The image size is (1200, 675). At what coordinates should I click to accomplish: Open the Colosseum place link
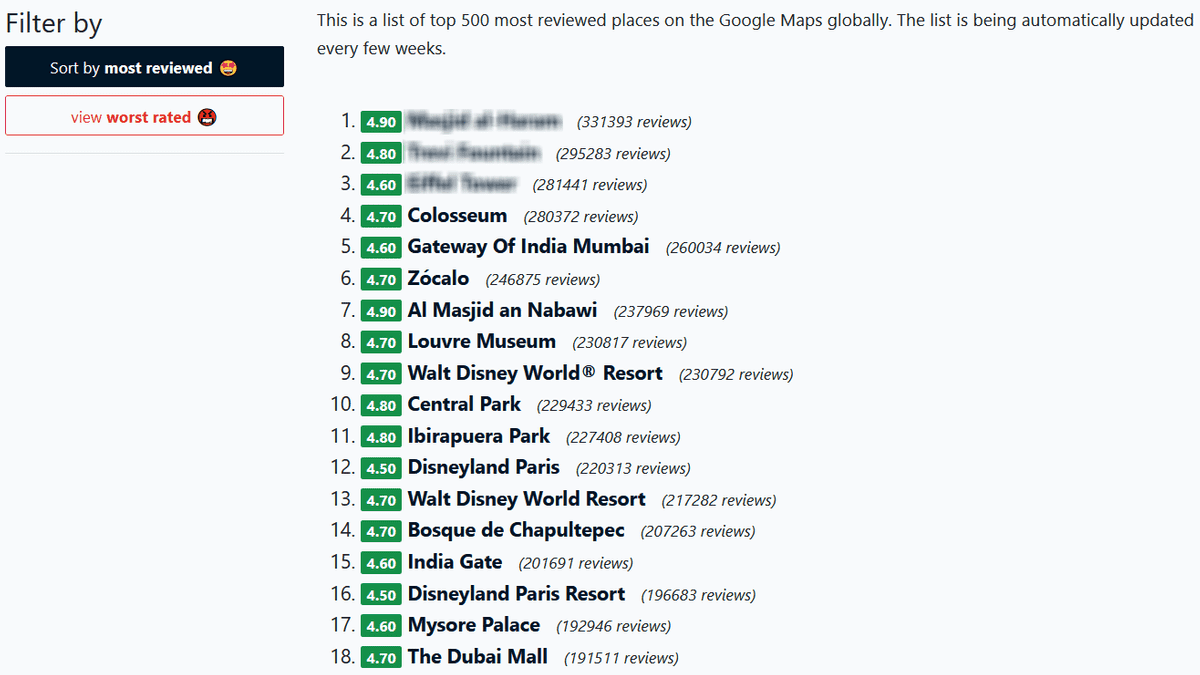tap(457, 215)
